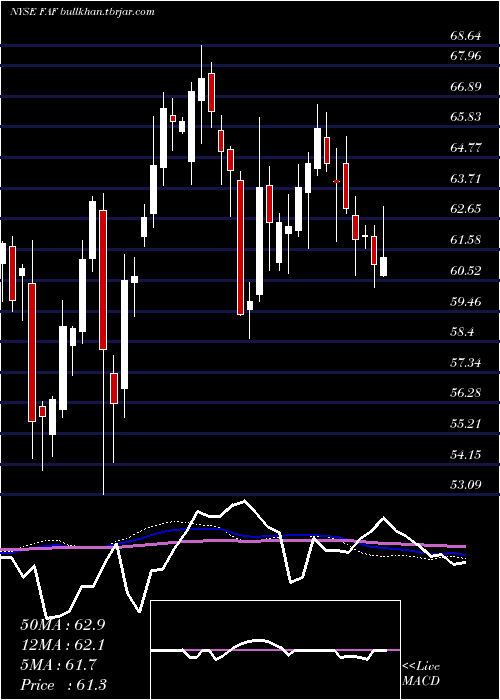Click the last white candlestick on the right

point(383,267)
